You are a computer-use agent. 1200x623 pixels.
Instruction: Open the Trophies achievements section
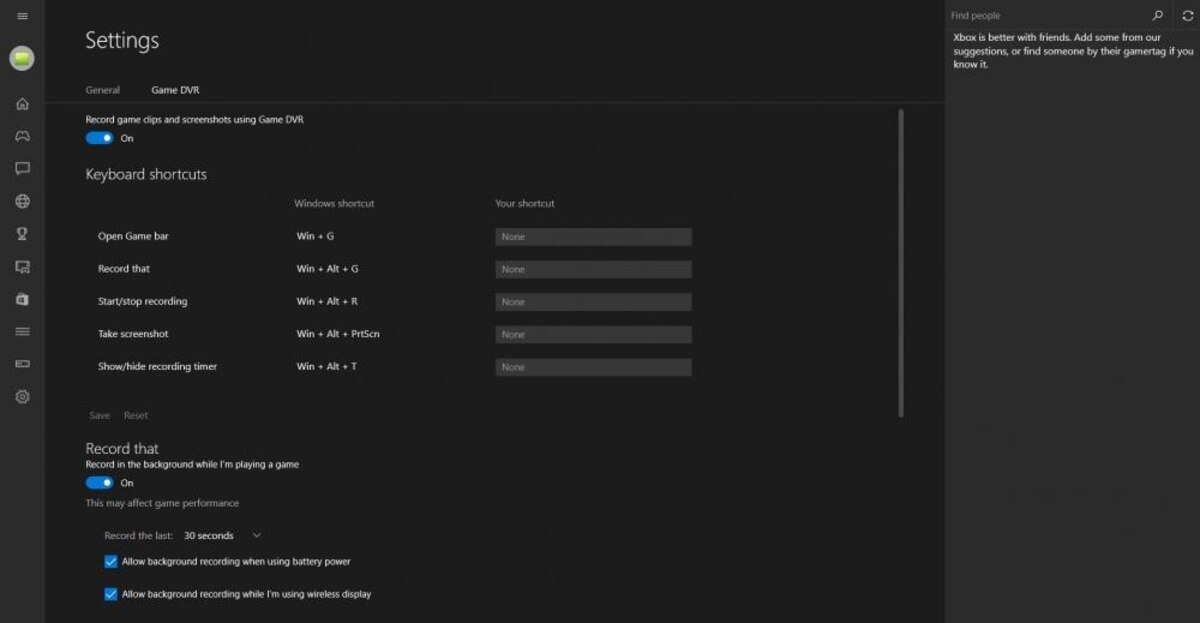(x=21, y=233)
